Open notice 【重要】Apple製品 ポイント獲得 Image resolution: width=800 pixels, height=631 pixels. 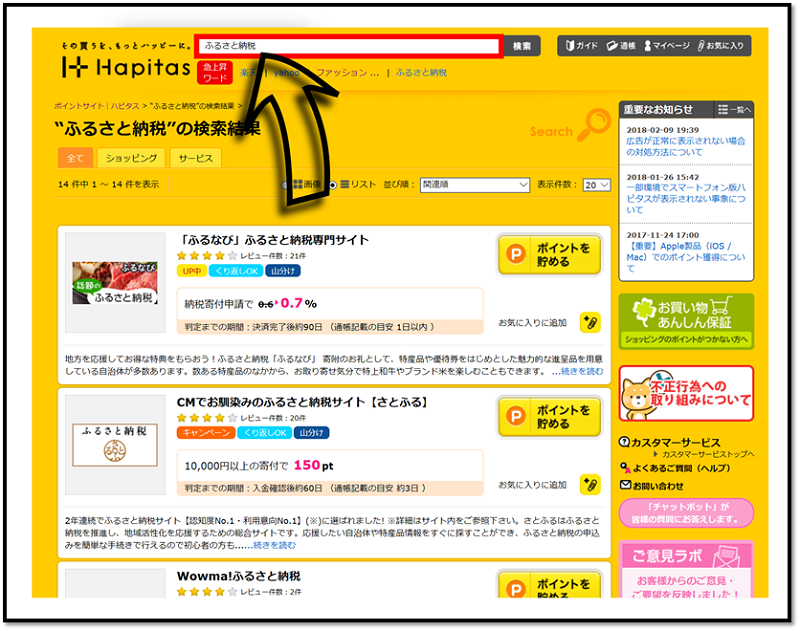(x=685, y=257)
